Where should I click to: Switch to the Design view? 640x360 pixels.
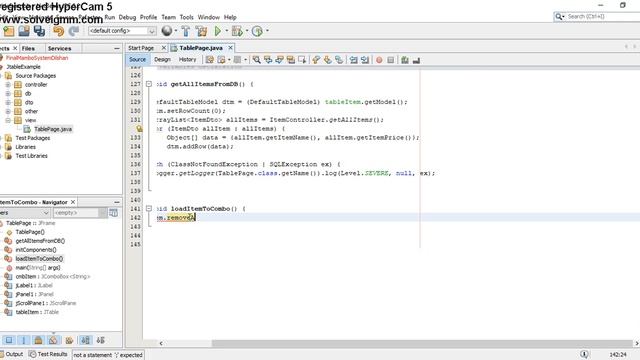(x=162, y=60)
